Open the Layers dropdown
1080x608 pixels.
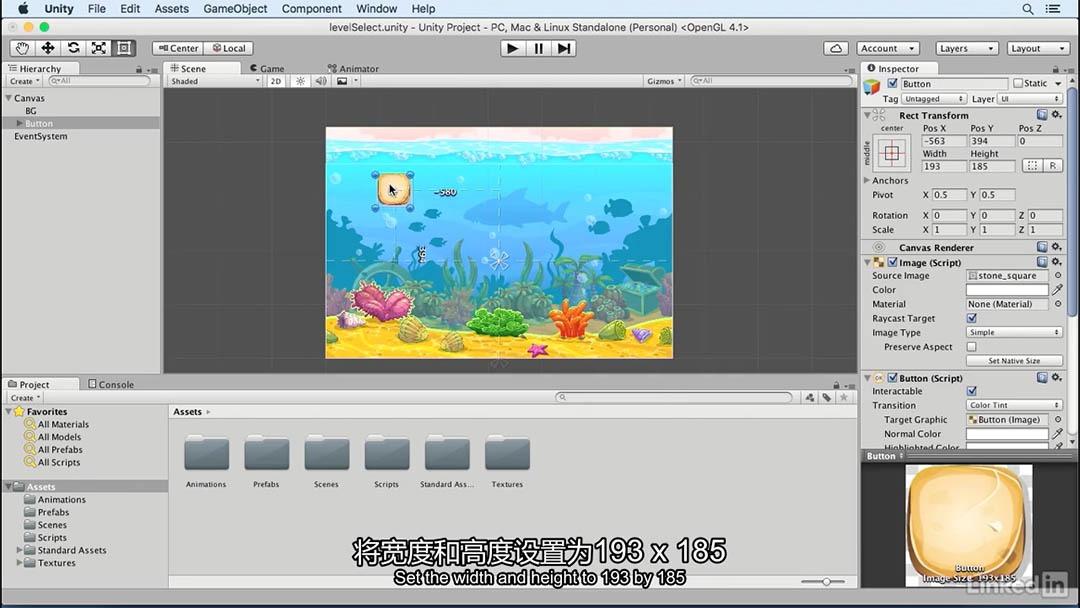coord(967,48)
